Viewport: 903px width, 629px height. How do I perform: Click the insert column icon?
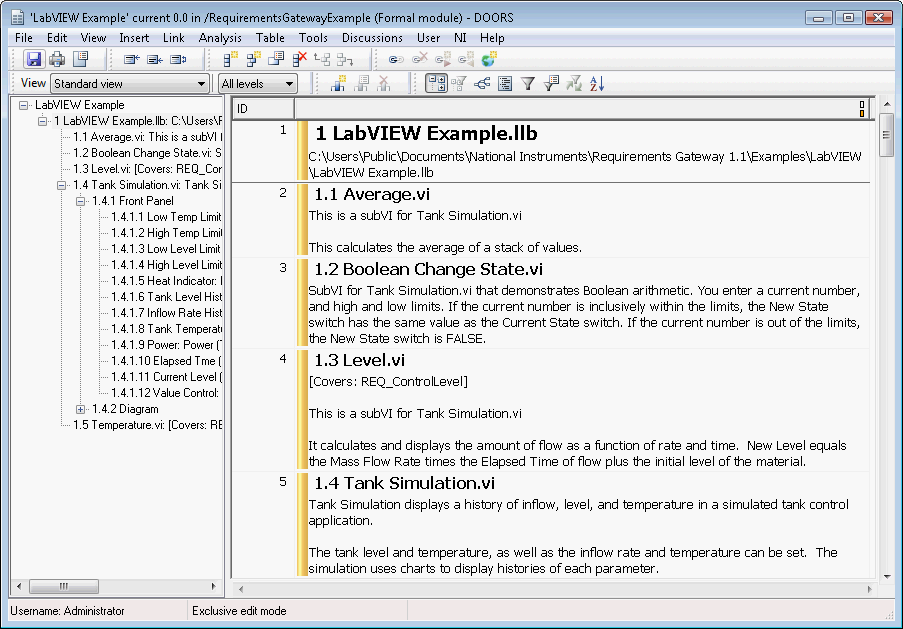click(338, 85)
